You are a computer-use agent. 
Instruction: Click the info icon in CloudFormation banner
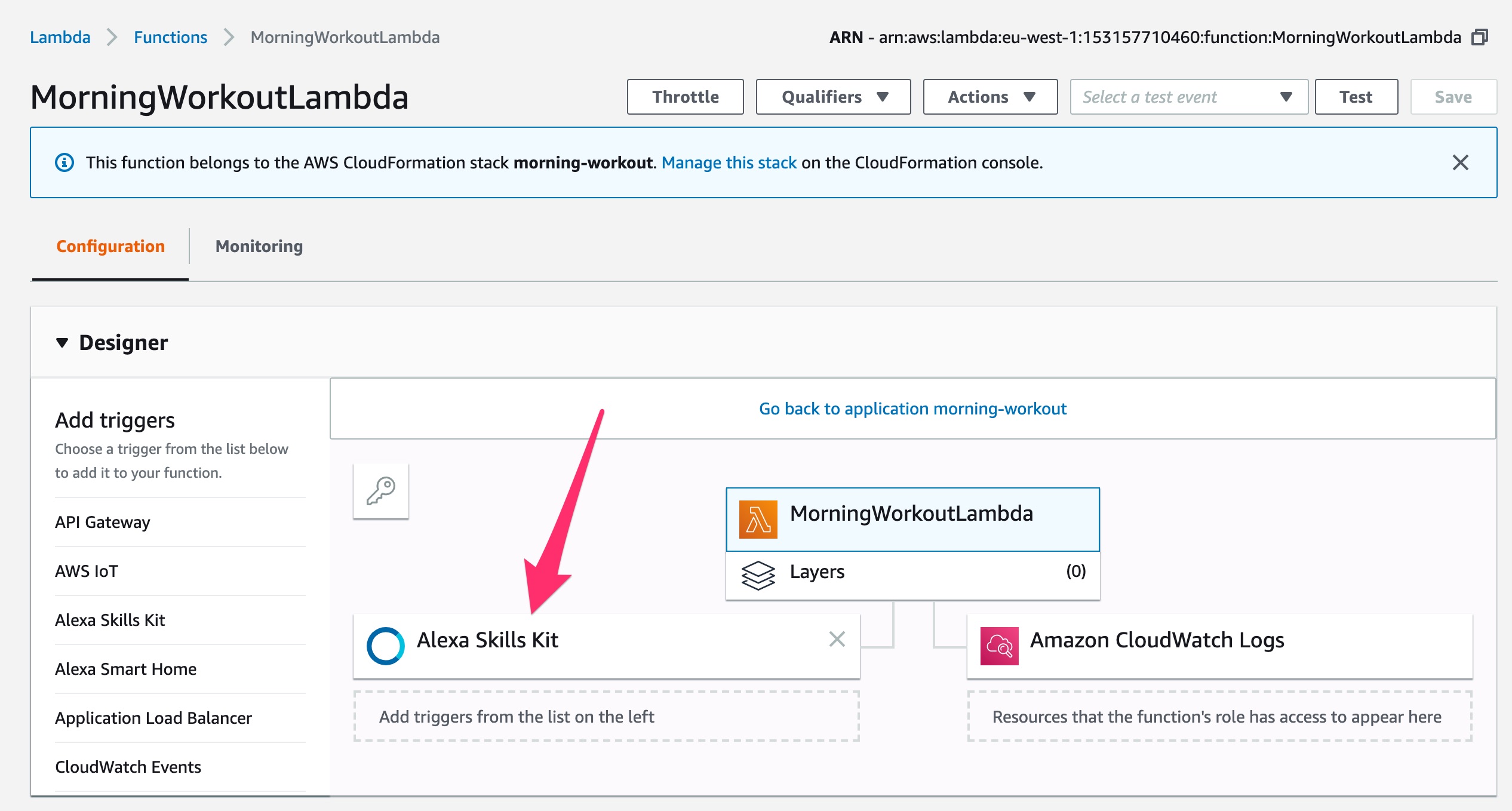[64, 162]
